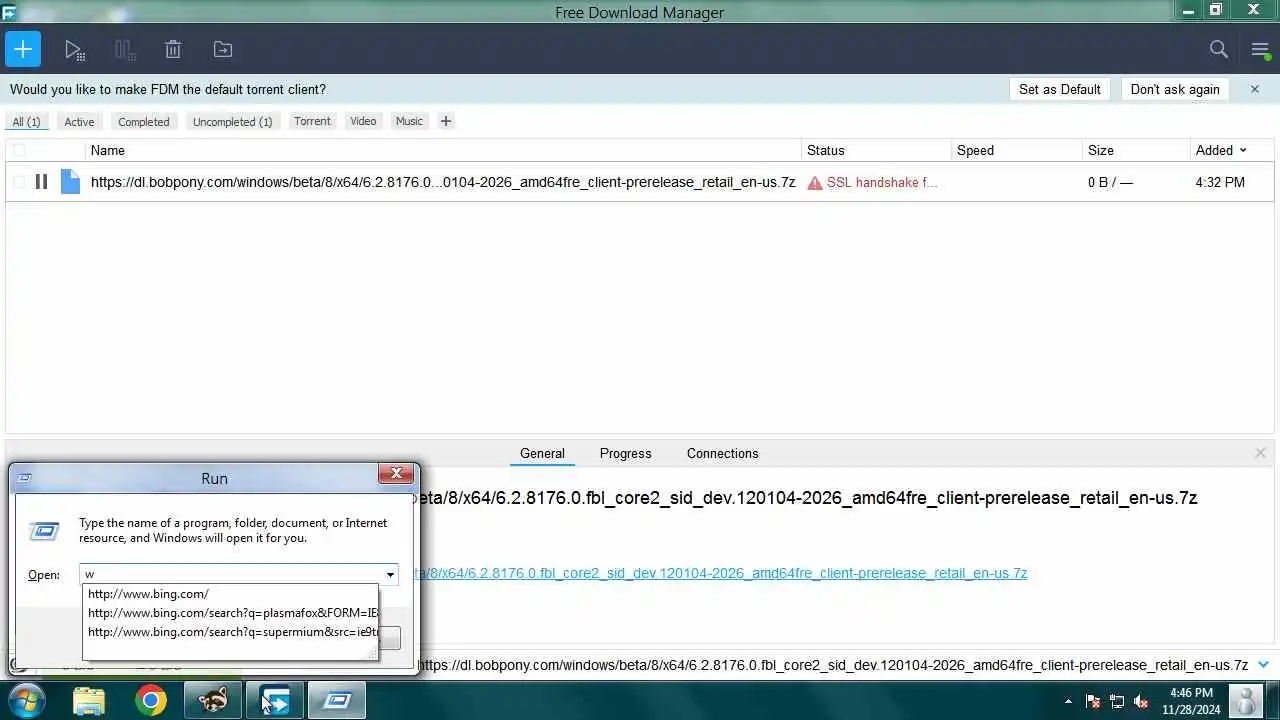Show Uncompleted (1) downloads
This screenshot has height=720, width=1280.
pos(232,122)
